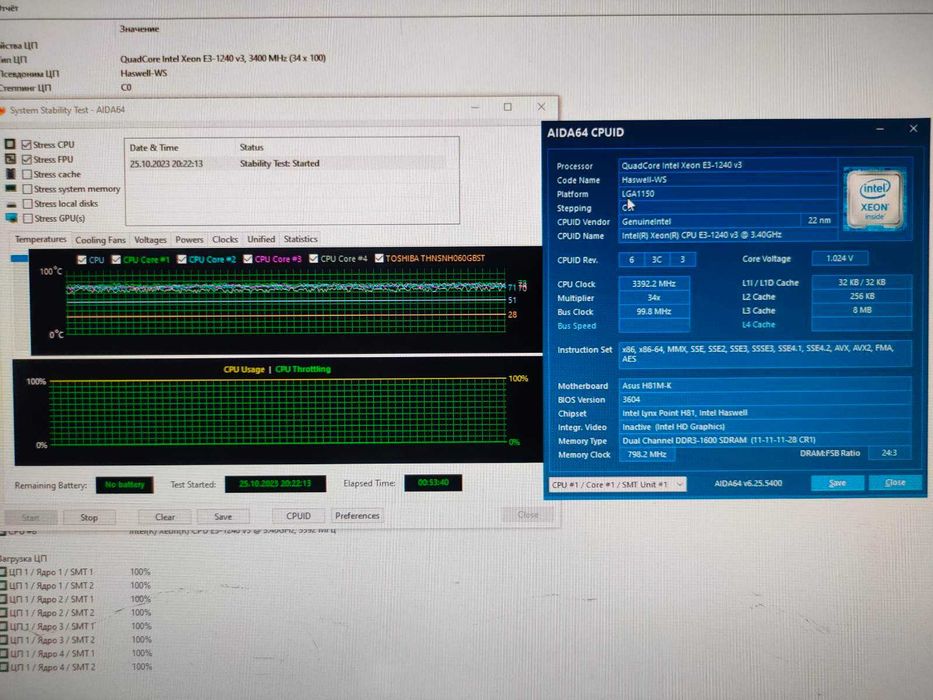Toggle CPU Core #2 graph checkbox
This screenshot has width=933, height=700.
(182, 259)
